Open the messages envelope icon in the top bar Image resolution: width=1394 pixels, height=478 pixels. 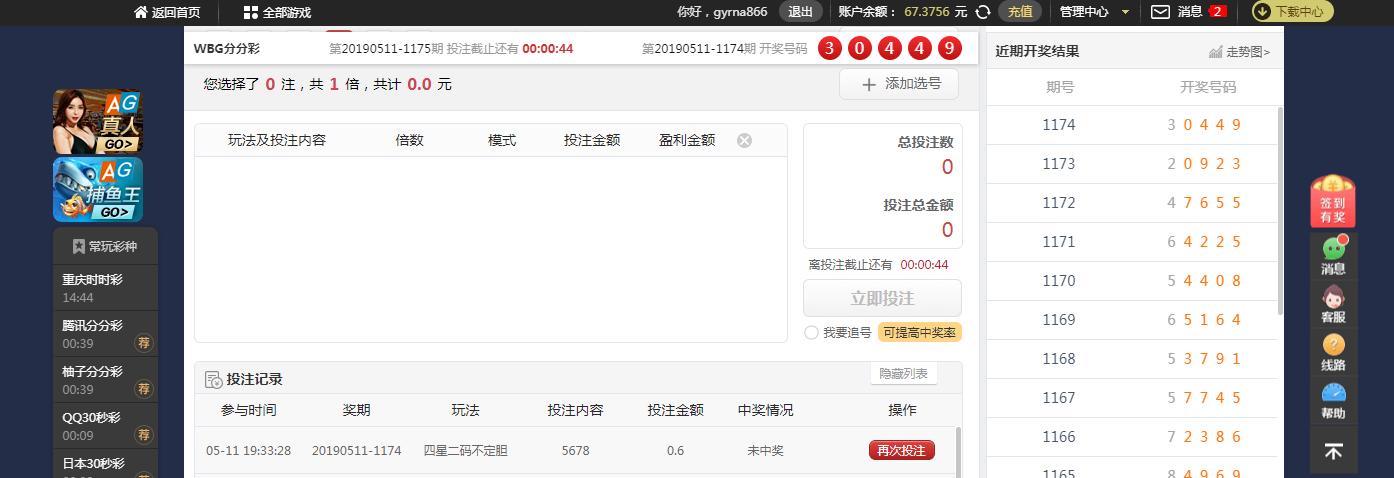pos(1160,12)
